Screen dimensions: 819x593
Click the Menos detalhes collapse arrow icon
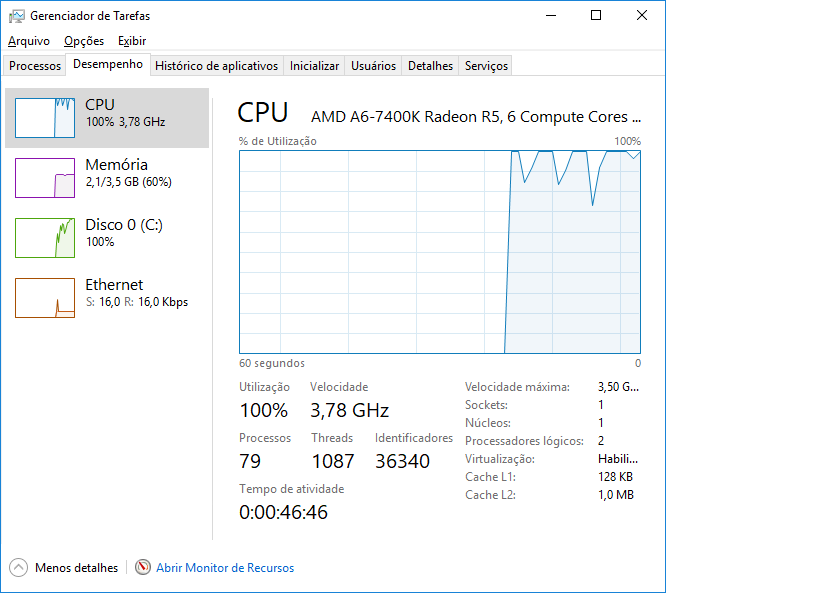(19, 568)
